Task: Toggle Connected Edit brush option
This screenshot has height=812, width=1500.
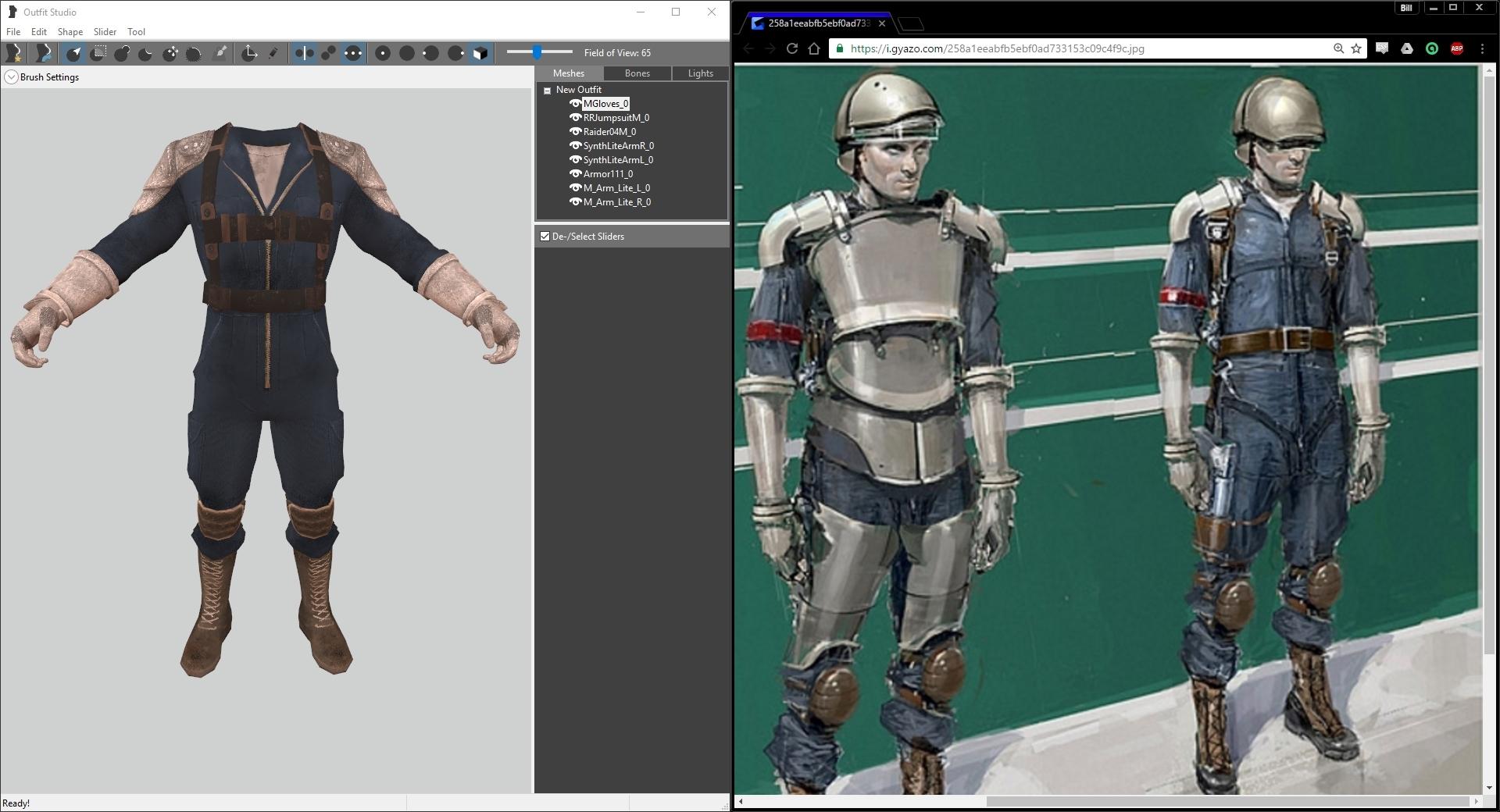Action: point(329,53)
